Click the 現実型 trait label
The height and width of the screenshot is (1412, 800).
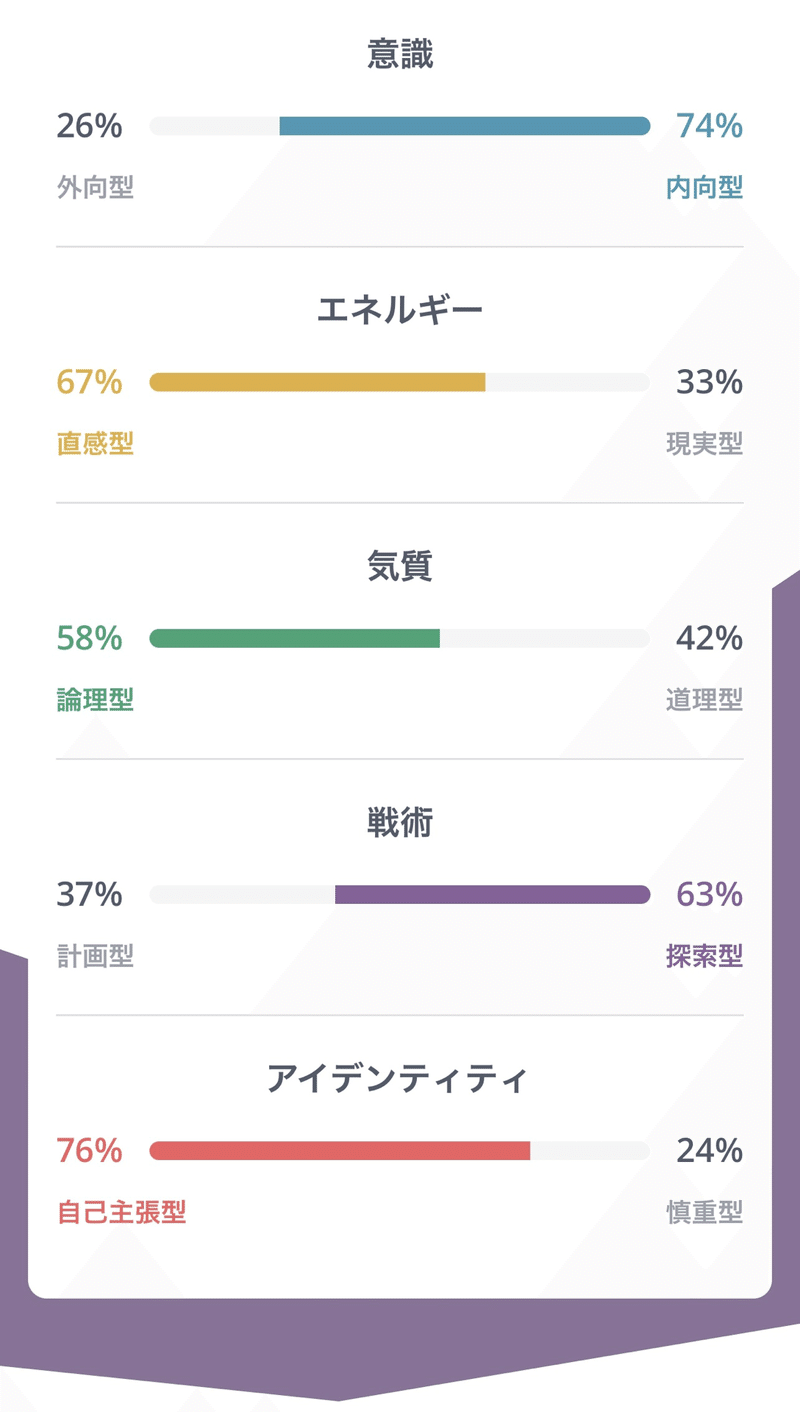tap(704, 444)
